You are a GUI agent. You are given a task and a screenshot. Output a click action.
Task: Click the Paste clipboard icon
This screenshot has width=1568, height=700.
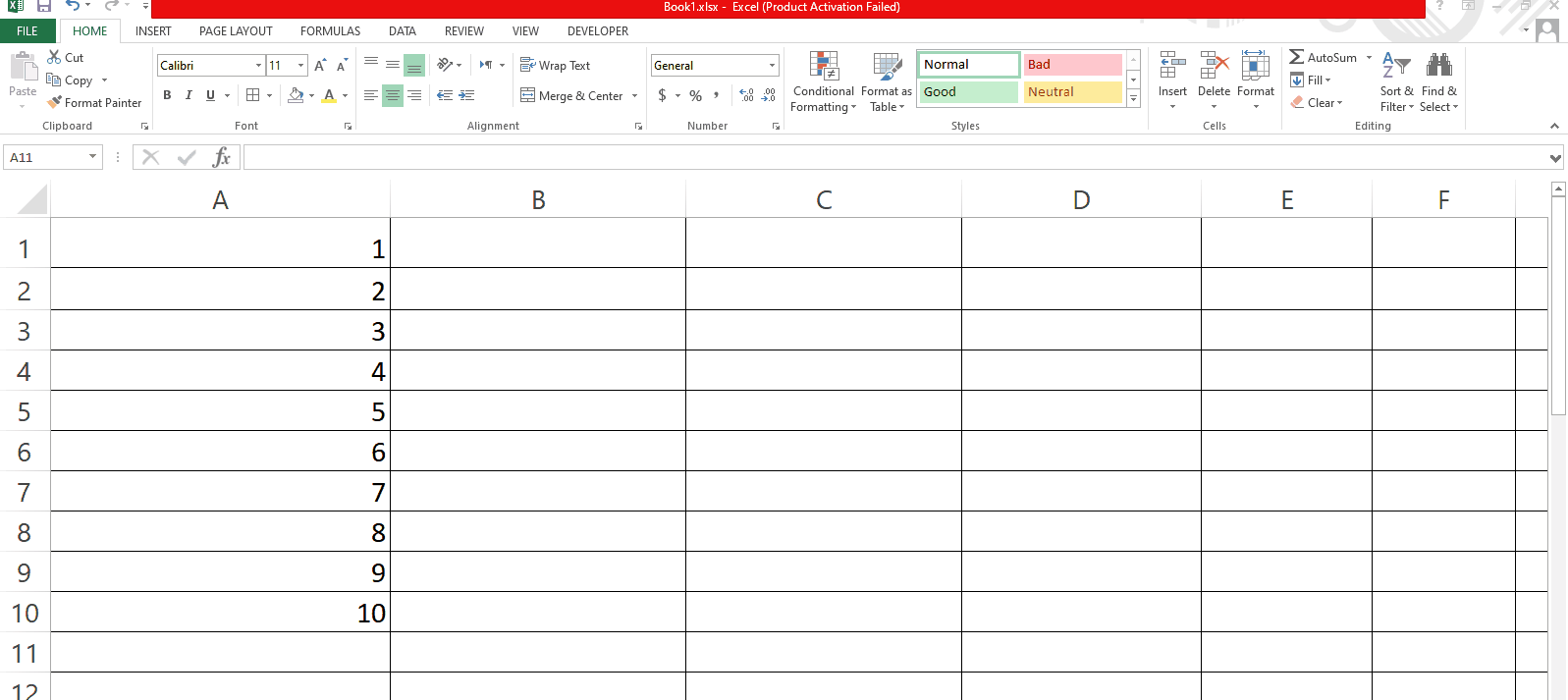pyautogui.click(x=23, y=68)
